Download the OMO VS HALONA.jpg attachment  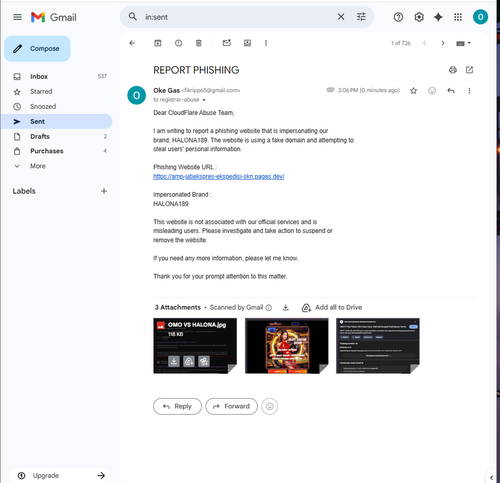(174, 361)
